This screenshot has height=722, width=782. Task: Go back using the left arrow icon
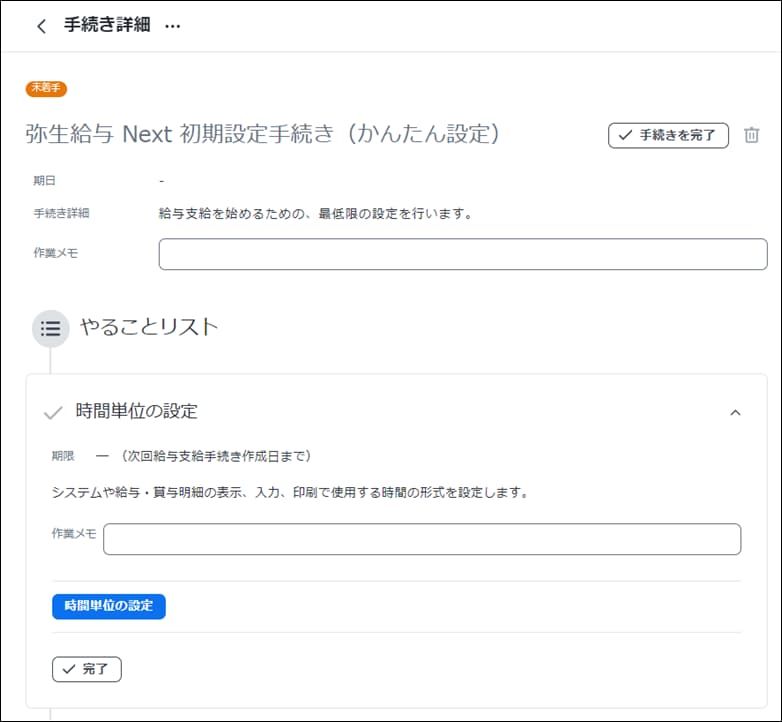(41, 26)
